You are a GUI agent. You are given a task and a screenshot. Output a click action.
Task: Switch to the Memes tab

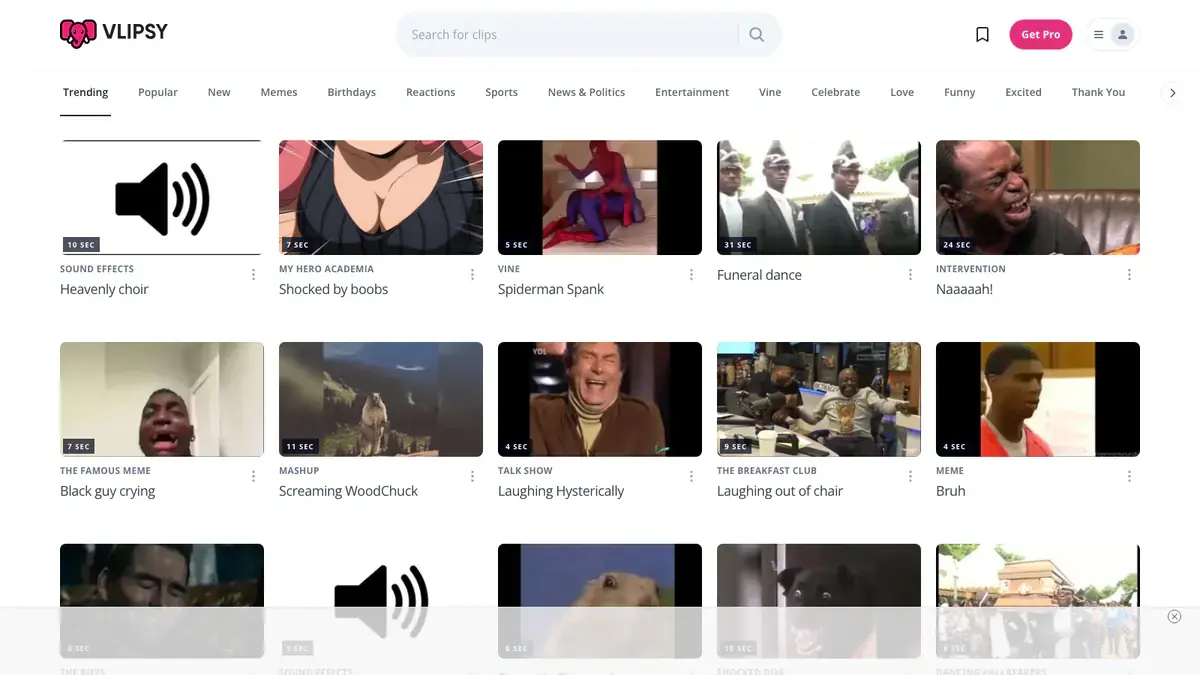point(279,92)
